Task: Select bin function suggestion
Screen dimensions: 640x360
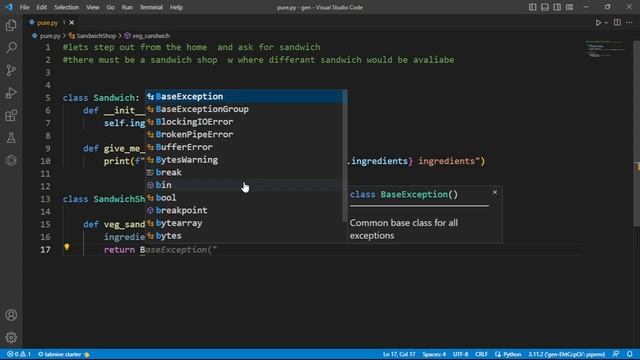Action: click(244, 185)
